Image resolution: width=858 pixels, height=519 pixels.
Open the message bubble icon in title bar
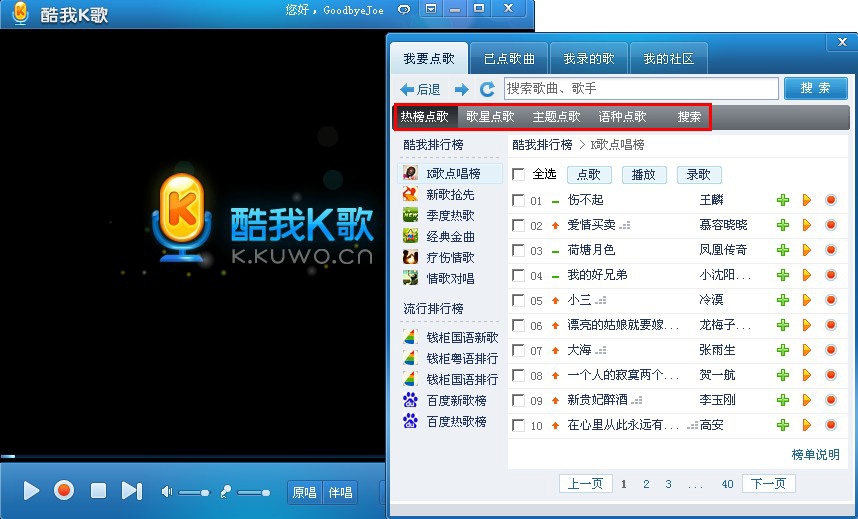[x=404, y=9]
